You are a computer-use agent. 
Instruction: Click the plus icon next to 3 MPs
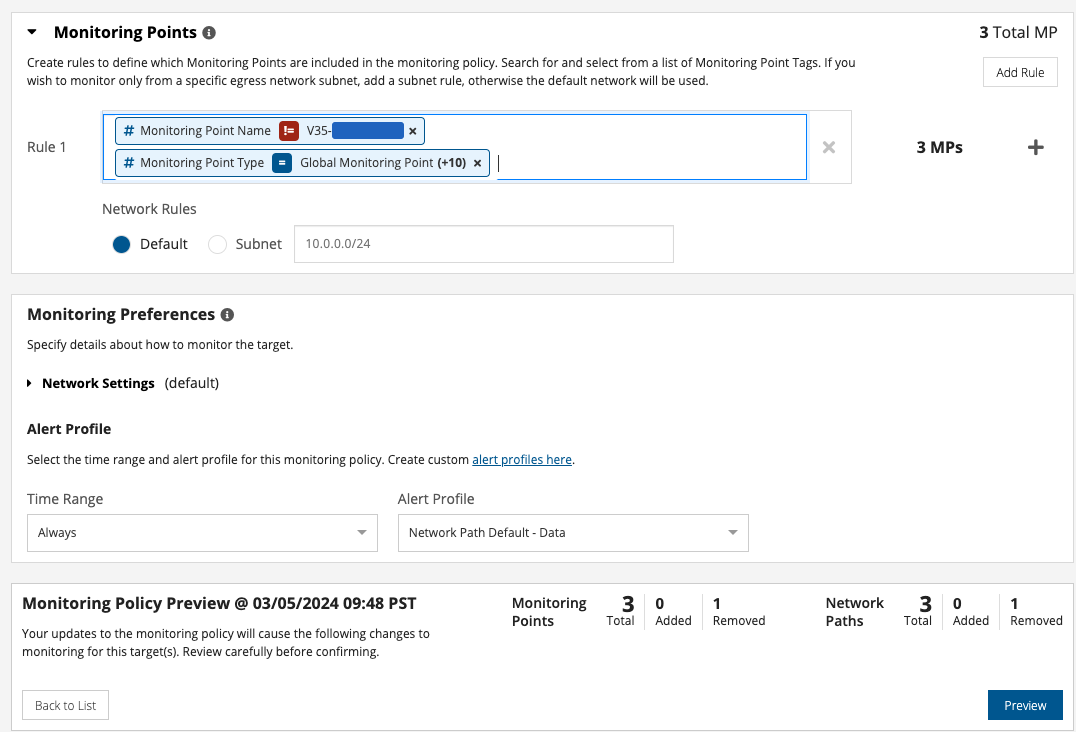coord(1036,148)
